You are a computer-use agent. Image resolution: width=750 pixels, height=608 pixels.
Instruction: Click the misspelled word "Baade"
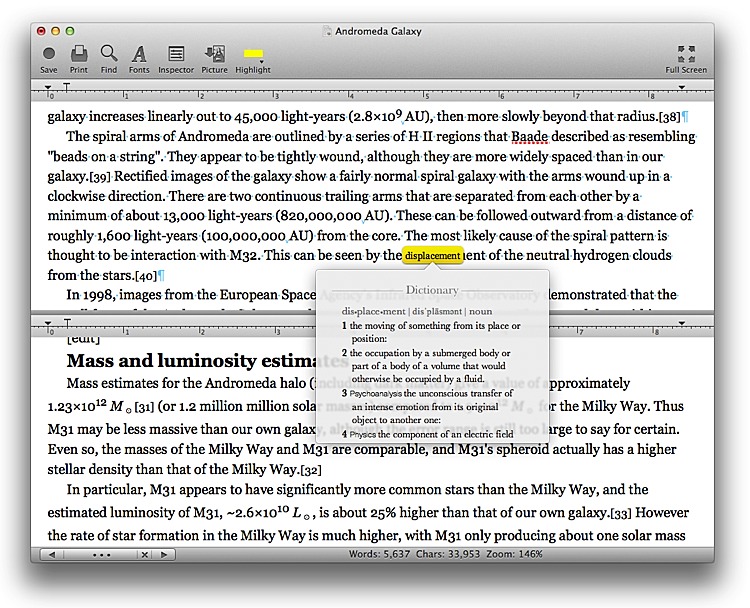coord(530,136)
